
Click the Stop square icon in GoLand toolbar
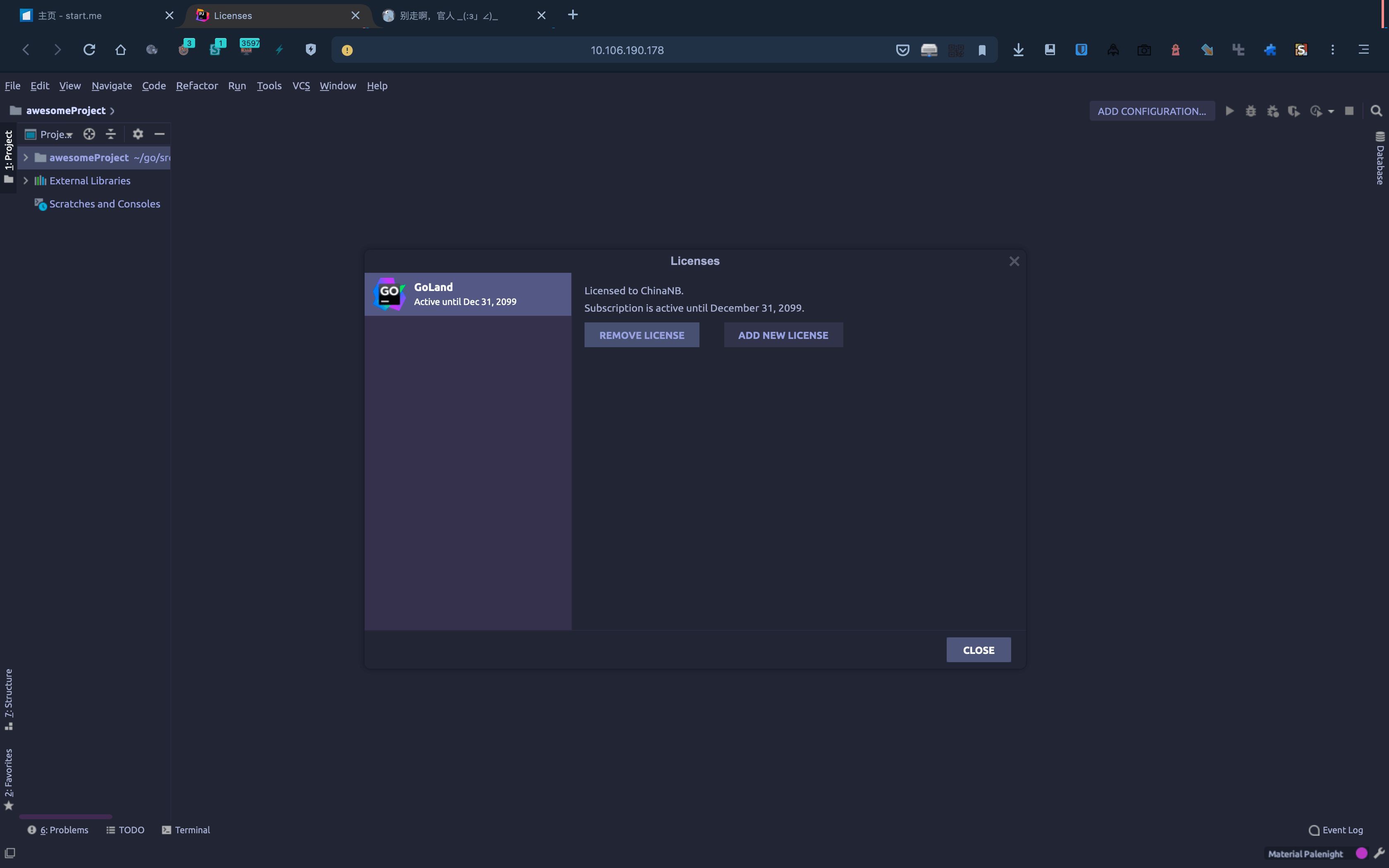click(1349, 111)
